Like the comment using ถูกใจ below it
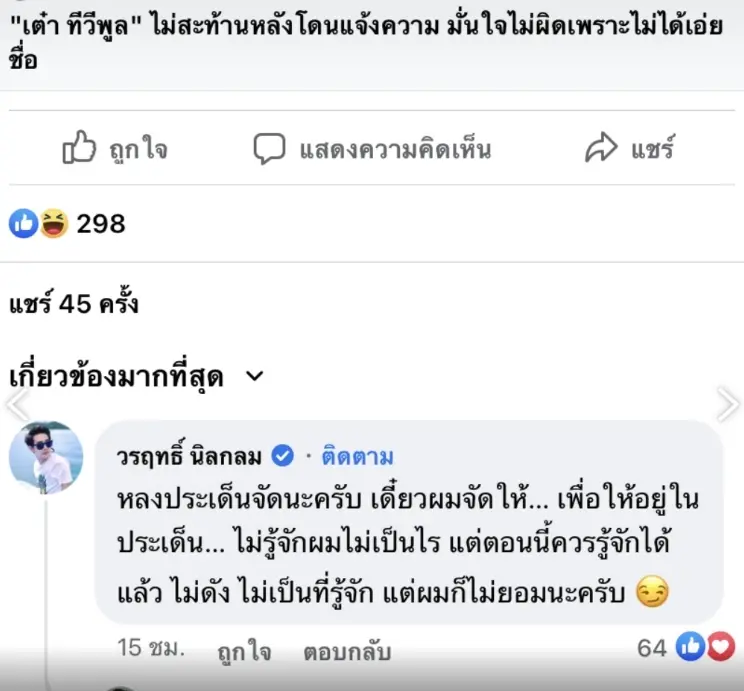This screenshot has width=744, height=691. (x=245, y=651)
